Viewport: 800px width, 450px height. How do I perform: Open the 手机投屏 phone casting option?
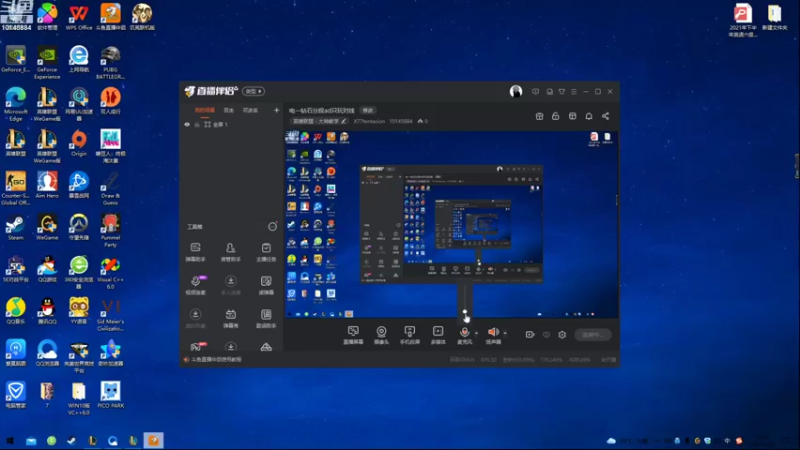tap(410, 335)
